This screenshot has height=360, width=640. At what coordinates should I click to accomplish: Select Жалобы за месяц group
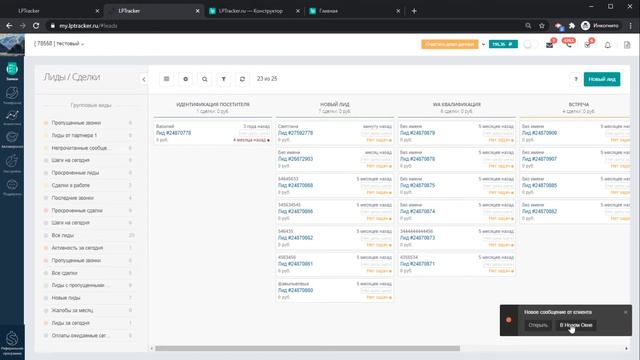click(72, 311)
